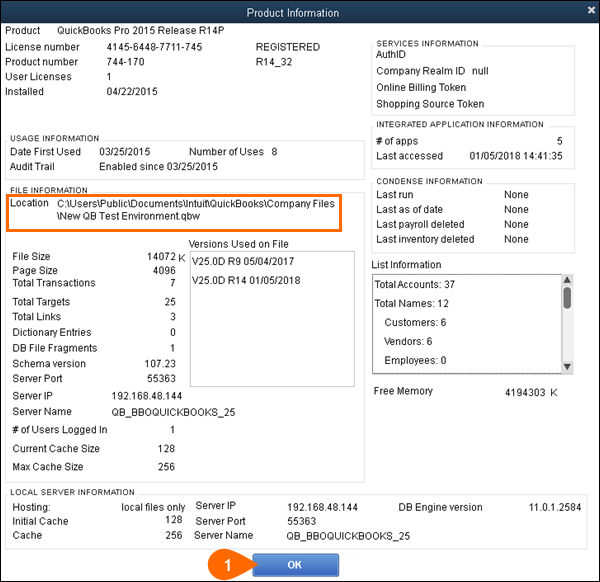Click the Hosting local files only value

[x=153, y=507]
